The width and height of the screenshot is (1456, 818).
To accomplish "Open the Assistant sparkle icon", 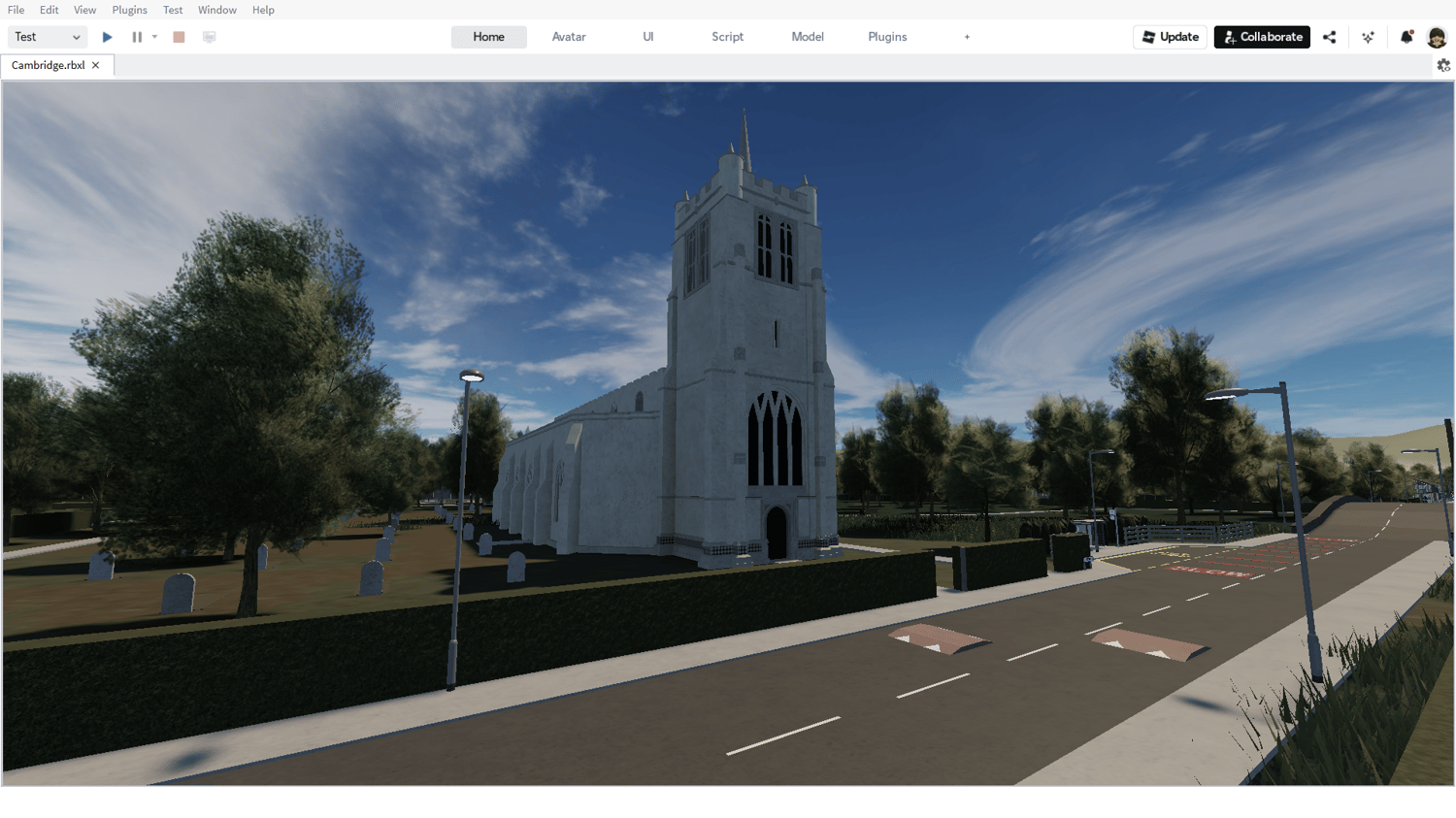I will tap(1369, 37).
